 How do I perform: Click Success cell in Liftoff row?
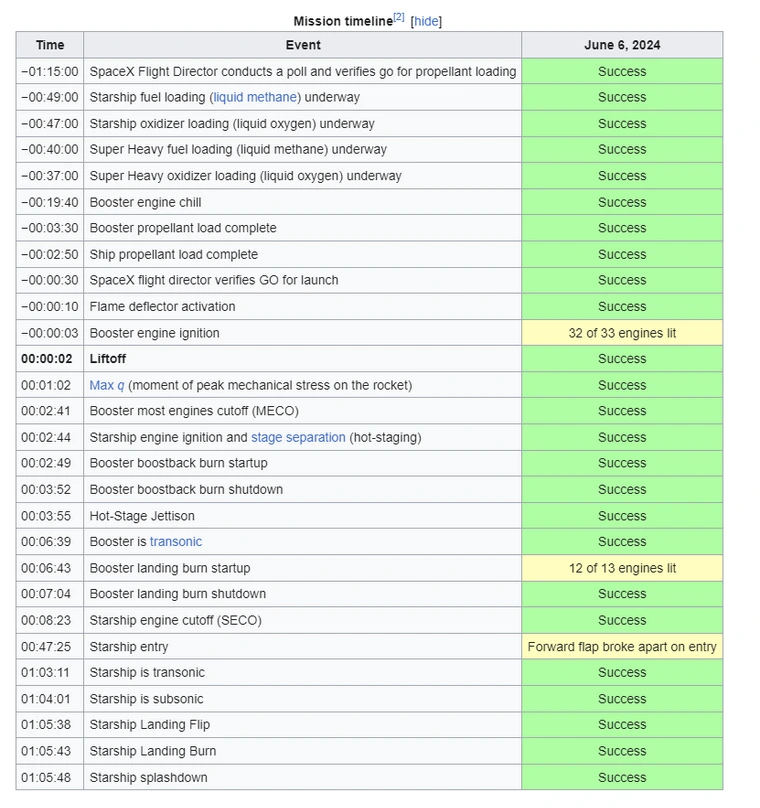(x=622, y=359)
